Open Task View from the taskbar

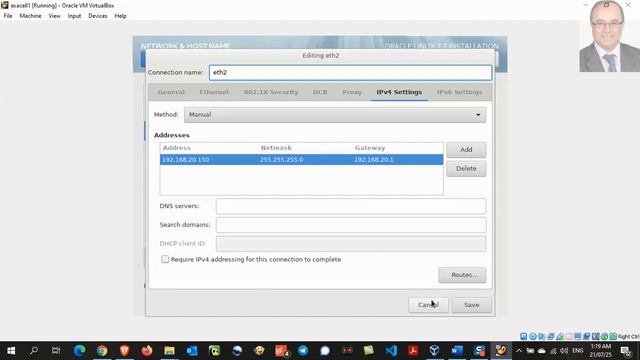coord(56,351)
